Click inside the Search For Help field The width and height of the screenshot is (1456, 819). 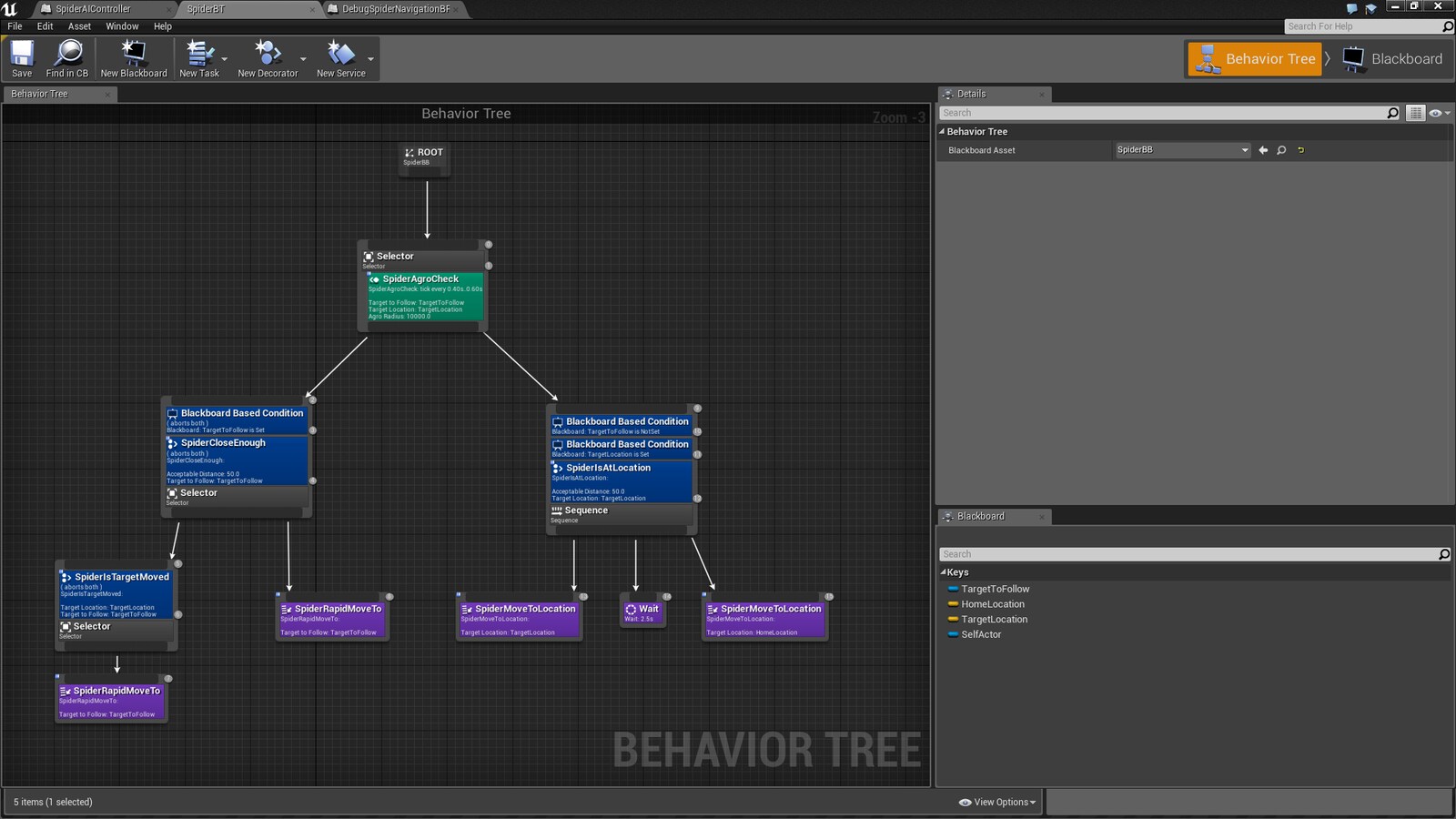coord(1356,26)
